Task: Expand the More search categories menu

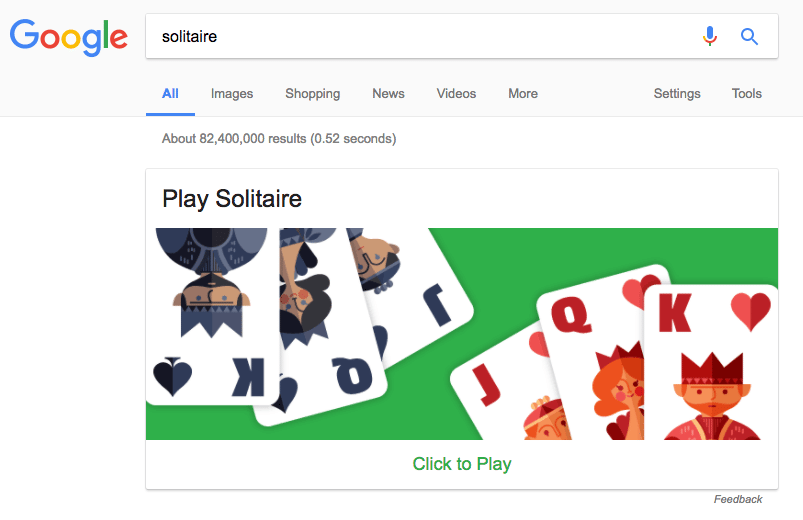Action: point(523,94)
